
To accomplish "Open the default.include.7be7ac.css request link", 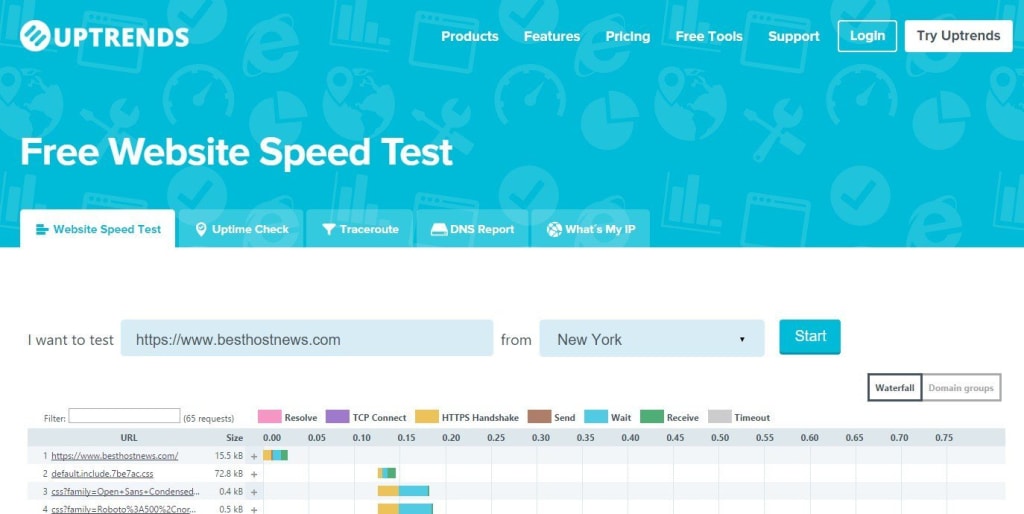I will pos(103,474).
